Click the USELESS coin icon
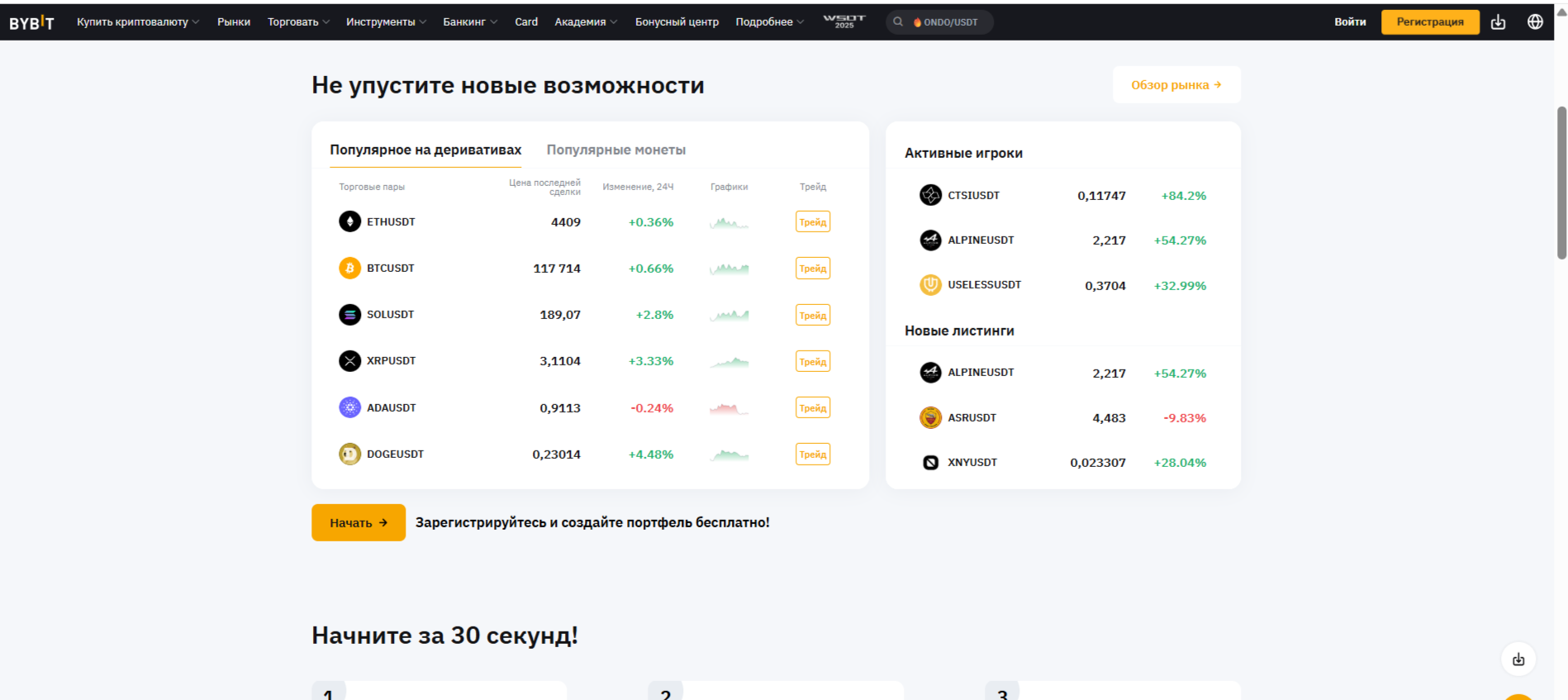1568x700 pixels. pyautogui.click(x=931, y=284)
